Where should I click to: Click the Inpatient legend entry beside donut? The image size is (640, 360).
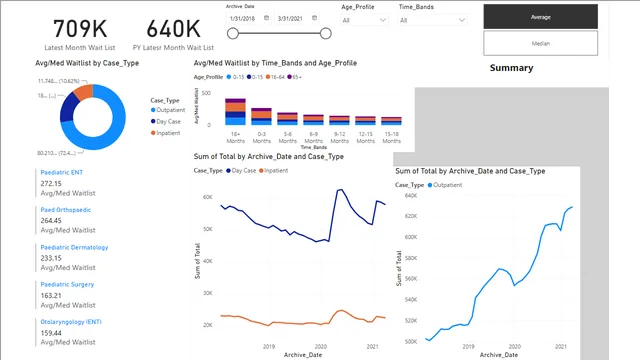tap(165, 133)
